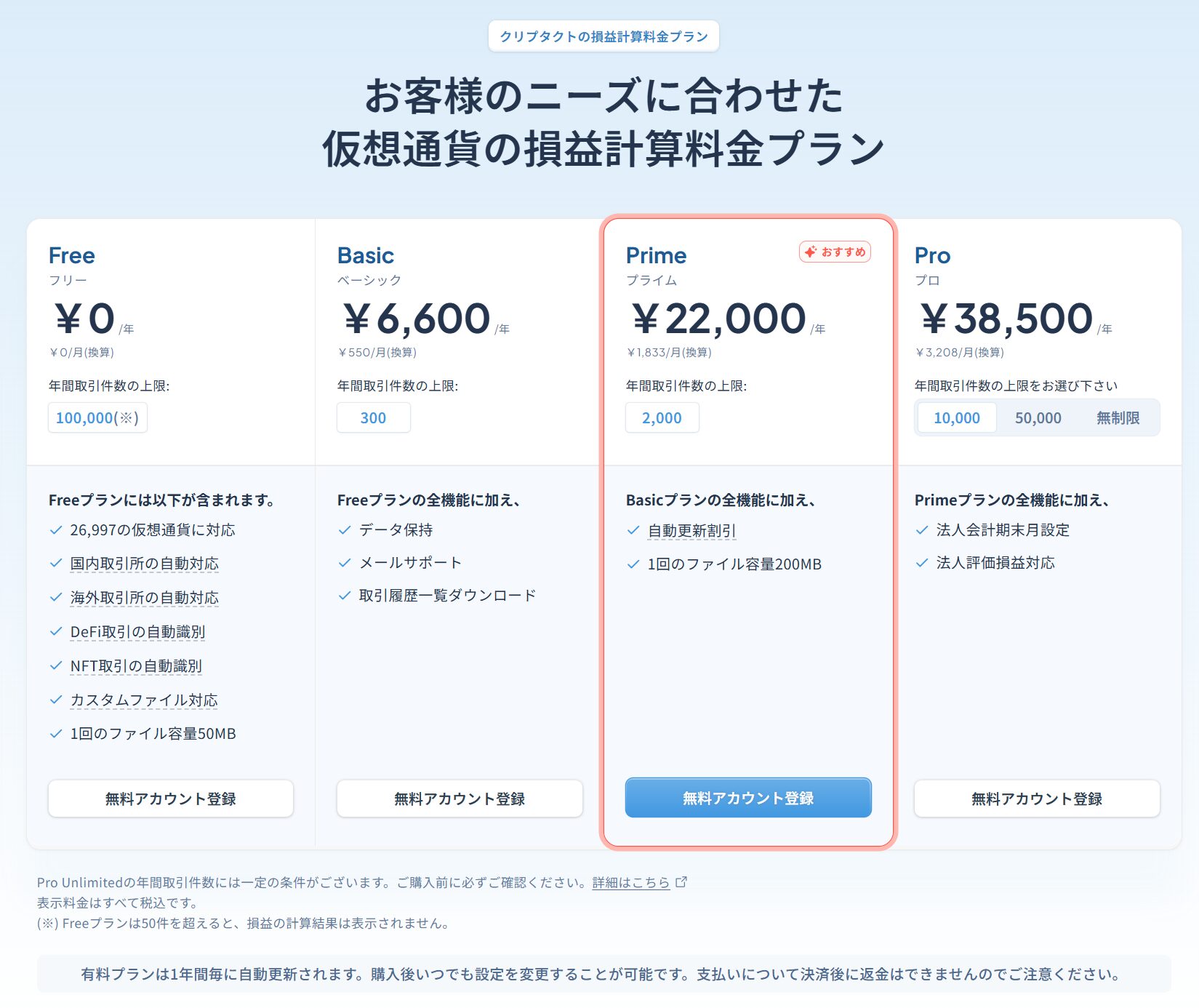This screenshot has height=1008, width=1199.
Task: Click the 100,000(※) limit box under Free
Action: 97,417
